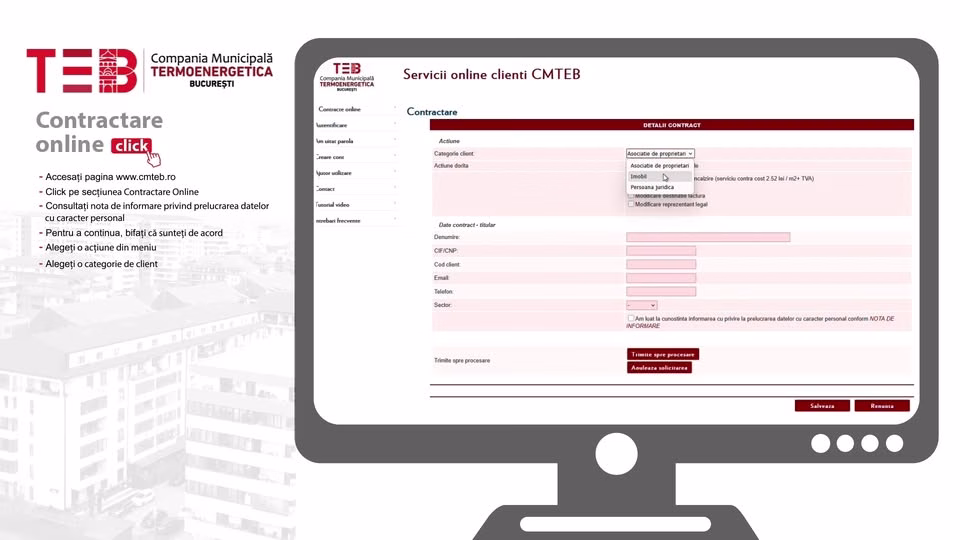The height and width of the screenshot is (540, 960).
Task: Open the Categorie client dropdown
Action: coord(660,154)
